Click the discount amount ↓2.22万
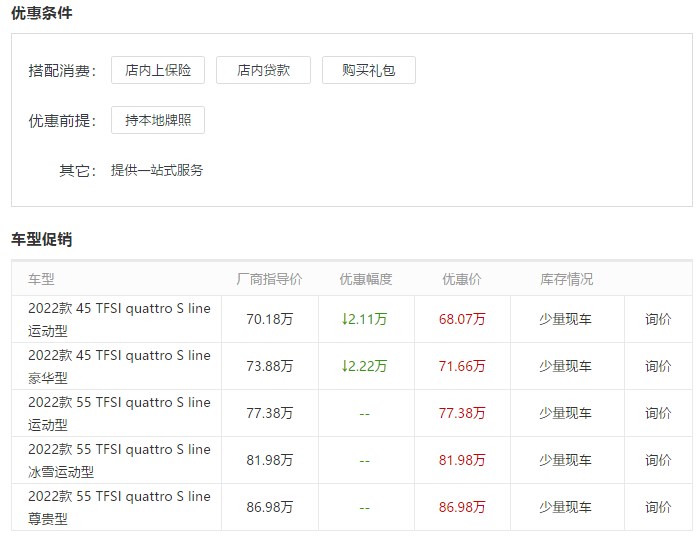Image resolution: width=700 pixels, height=539 pixels. 364,366
